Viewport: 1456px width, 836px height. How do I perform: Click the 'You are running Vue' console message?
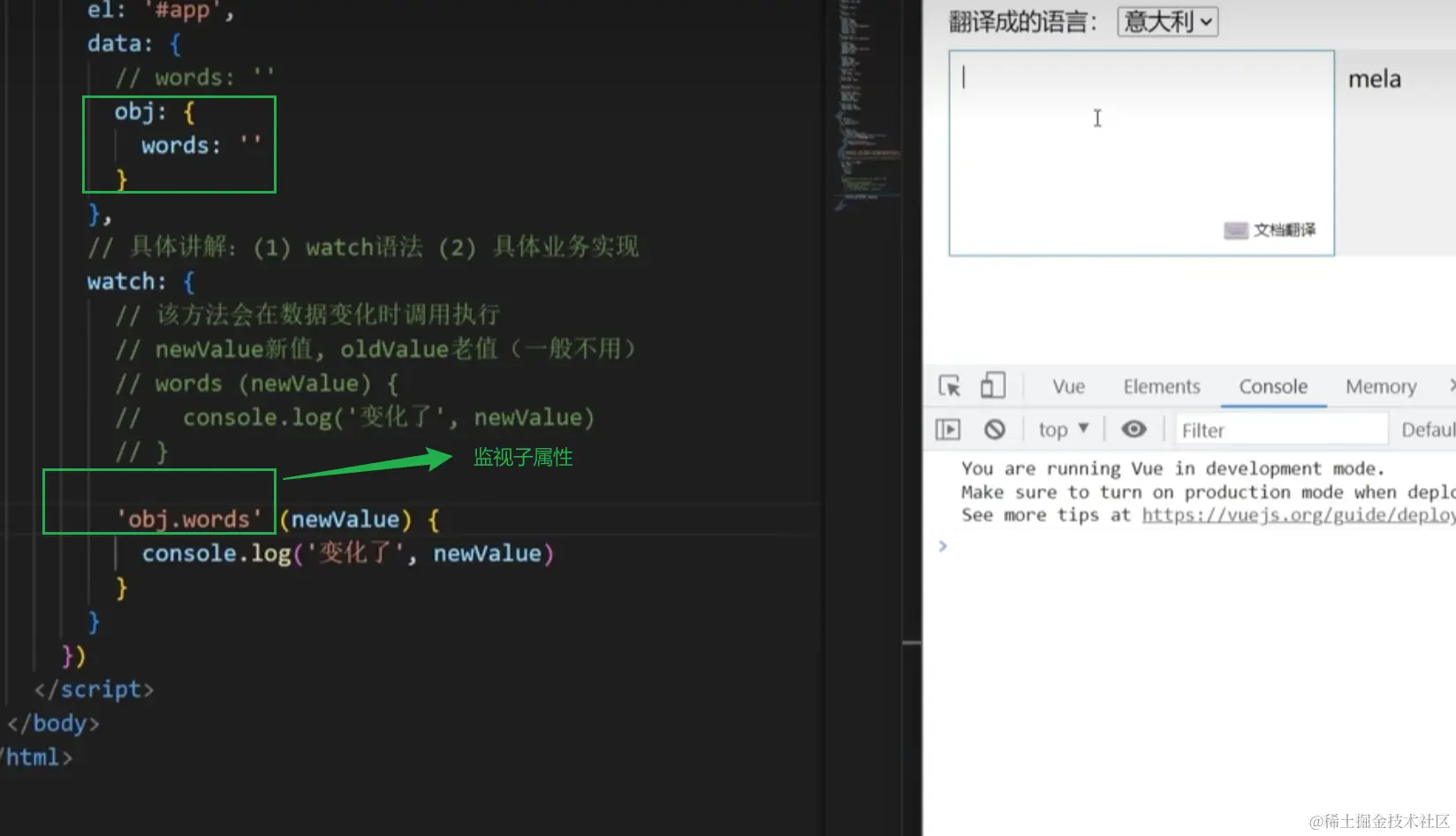[1172, 468]
